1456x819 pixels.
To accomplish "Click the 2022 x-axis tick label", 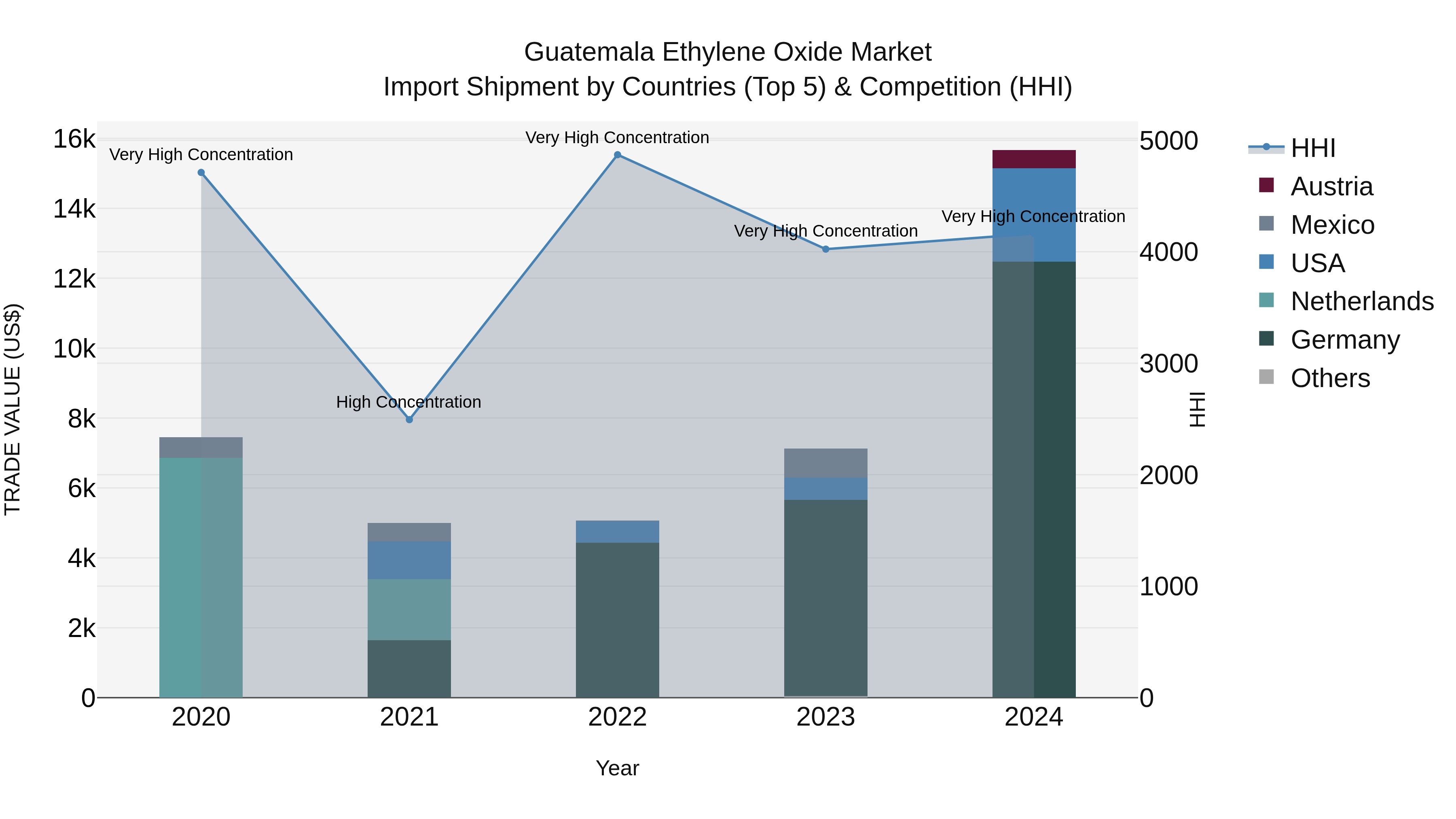I will [x=617, y=717].
